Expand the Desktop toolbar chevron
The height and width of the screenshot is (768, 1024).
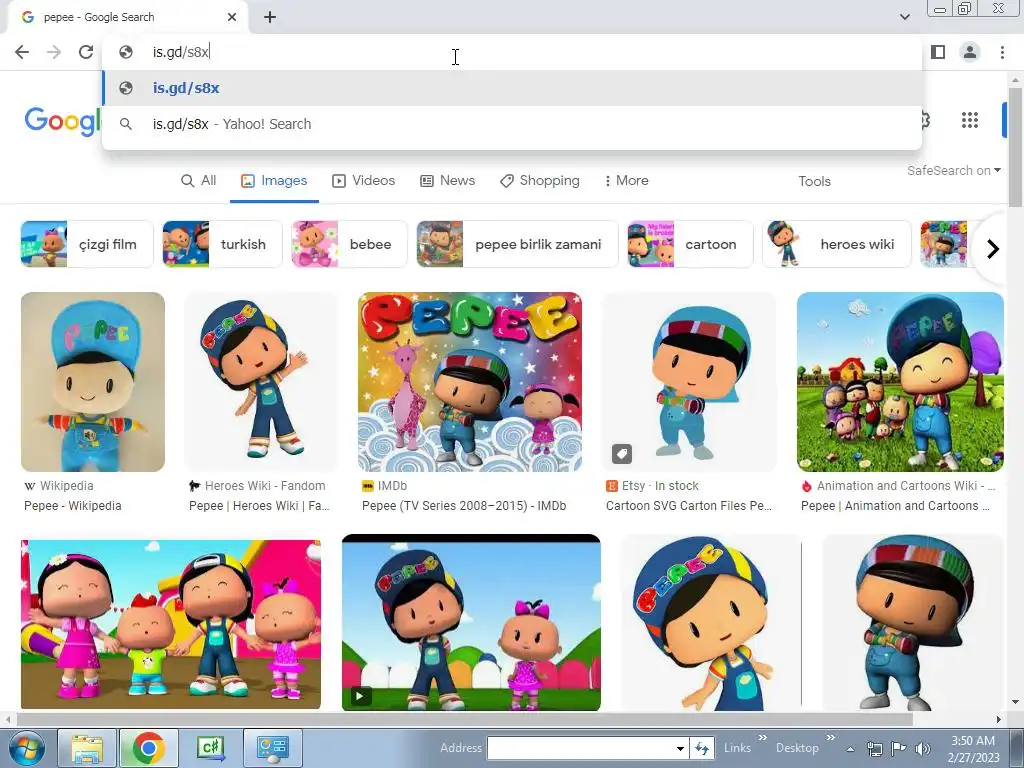[830, 738]
